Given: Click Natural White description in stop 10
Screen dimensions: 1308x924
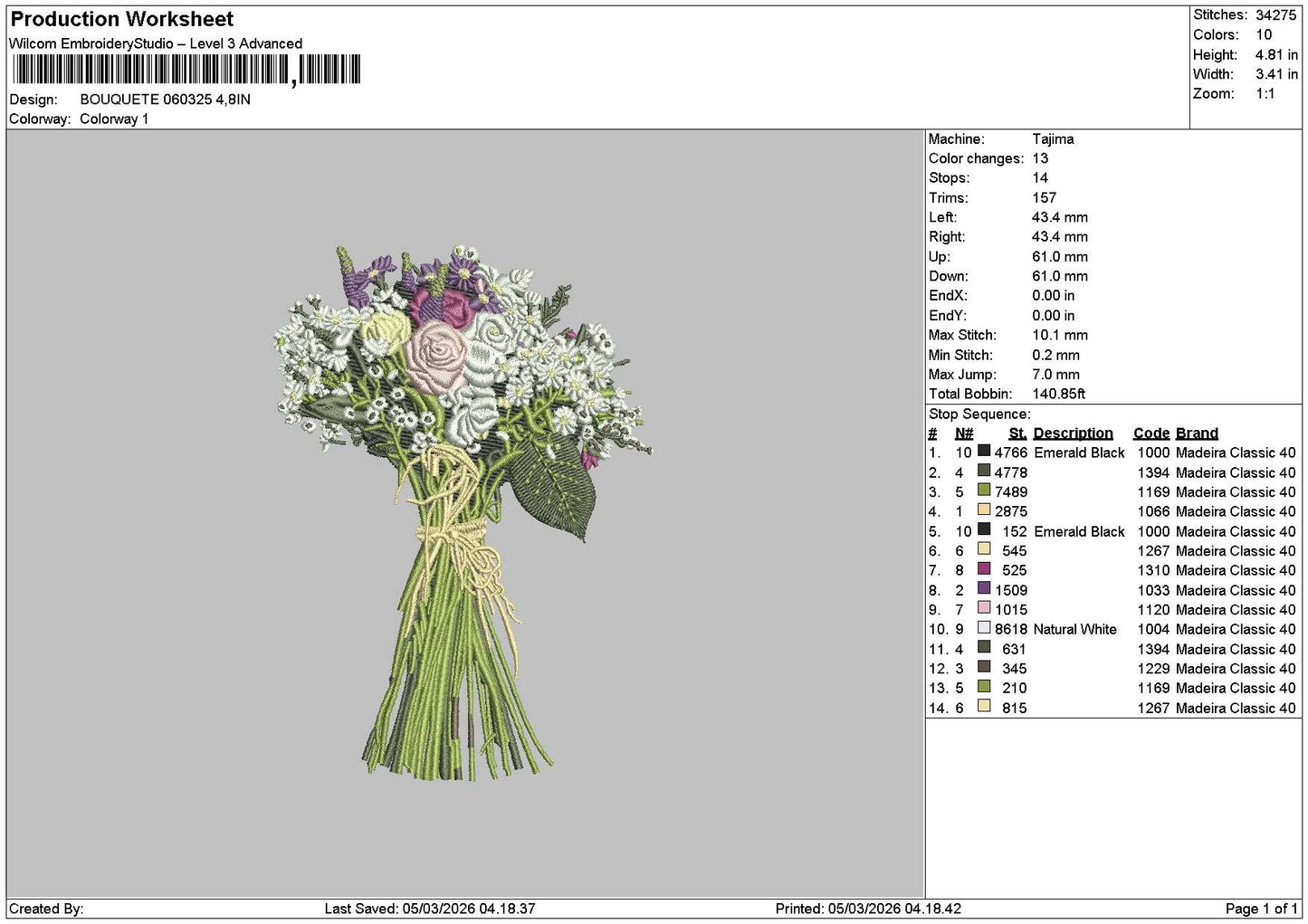Looking at the screenshot, I should (x=1074, y=629).
